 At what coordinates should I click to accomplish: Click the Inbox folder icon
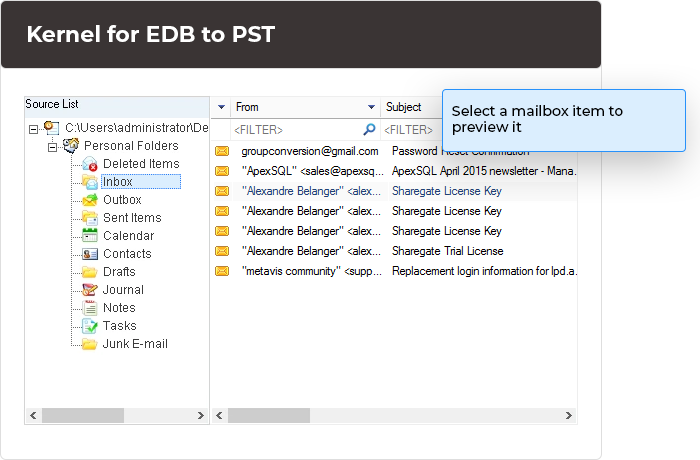coord(90,182)
